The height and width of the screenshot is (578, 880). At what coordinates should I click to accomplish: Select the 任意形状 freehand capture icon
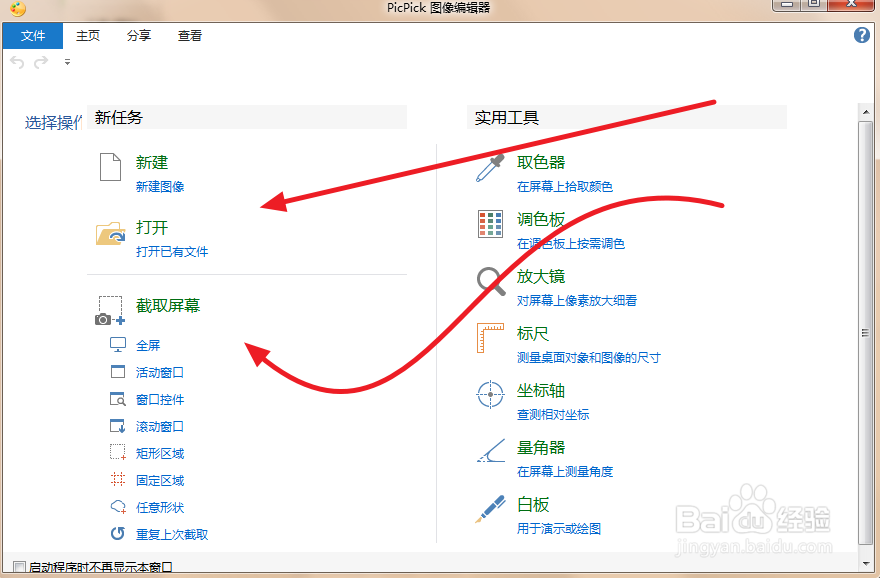(116, 507)
